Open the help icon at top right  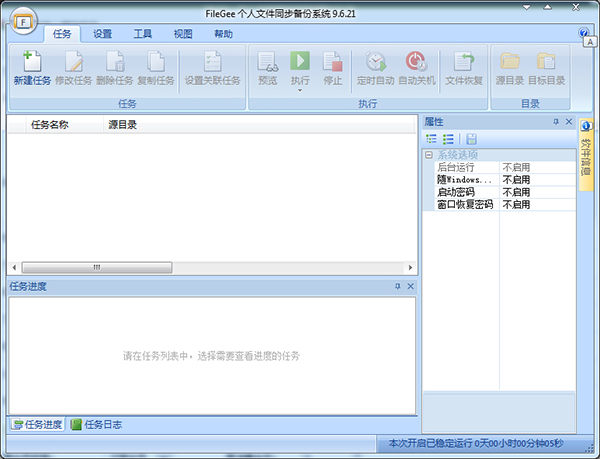click(x=584, y=33)
